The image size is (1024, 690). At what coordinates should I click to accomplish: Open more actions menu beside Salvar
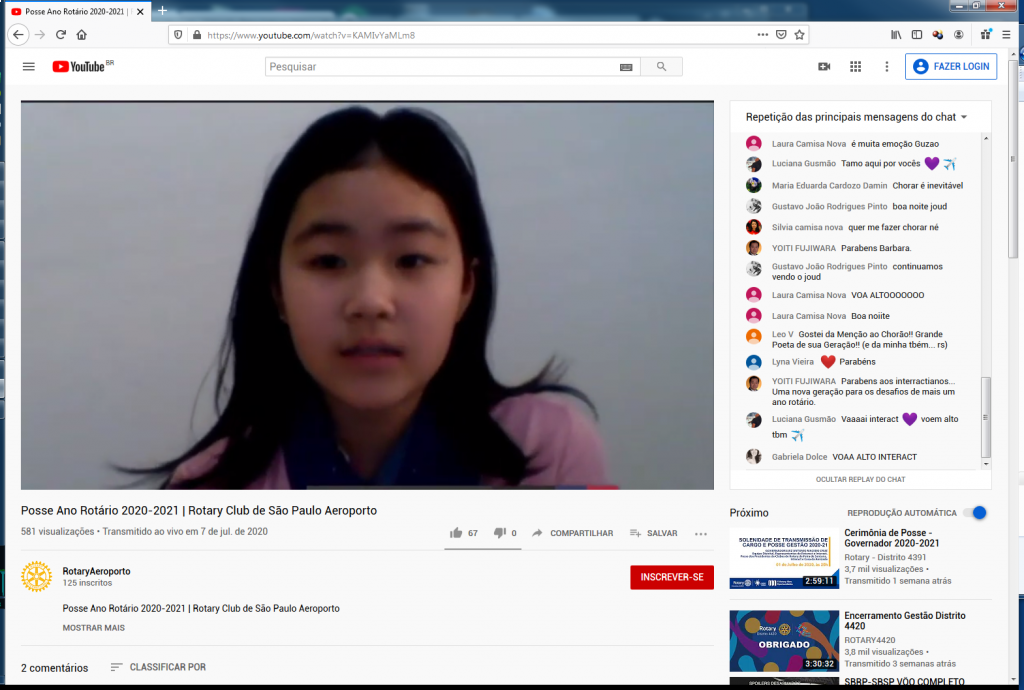tap(701, 533)
